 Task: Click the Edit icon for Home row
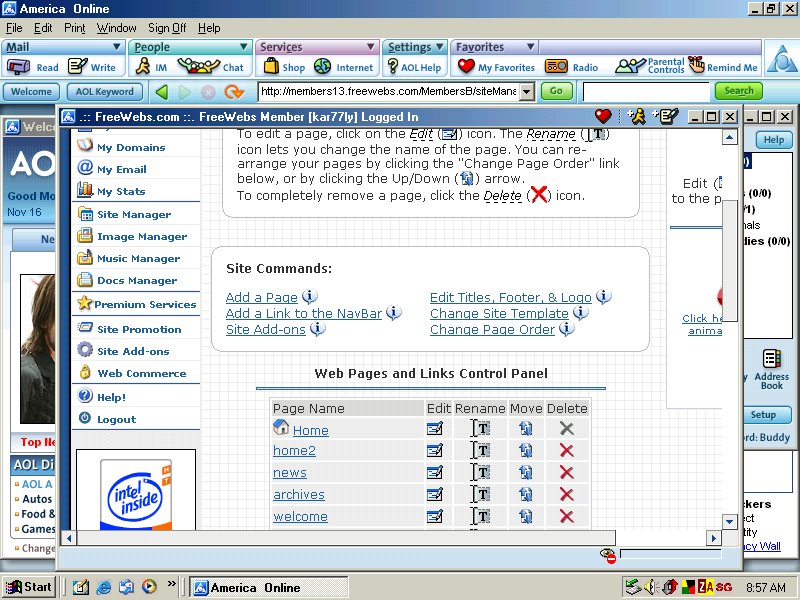point(435,429)
